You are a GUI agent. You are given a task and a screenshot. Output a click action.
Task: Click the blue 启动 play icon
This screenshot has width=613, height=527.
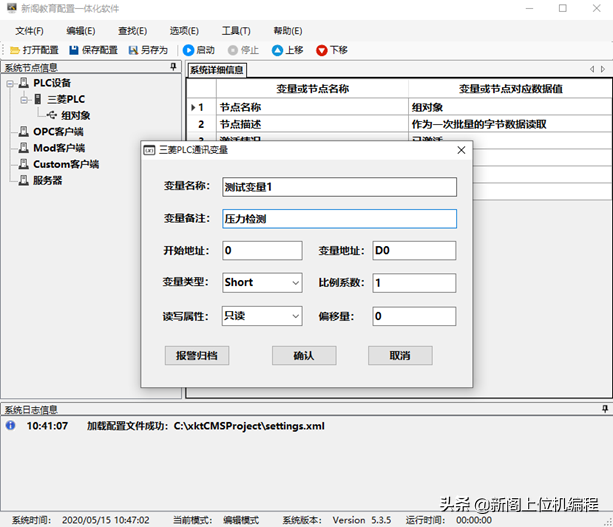click(188, 50)
